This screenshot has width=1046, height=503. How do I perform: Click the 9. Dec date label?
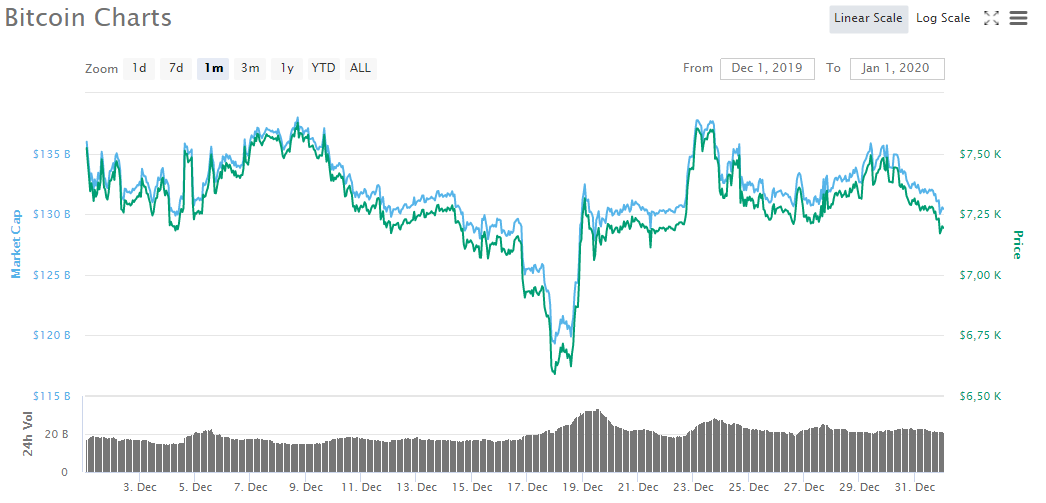click(306, 488)
